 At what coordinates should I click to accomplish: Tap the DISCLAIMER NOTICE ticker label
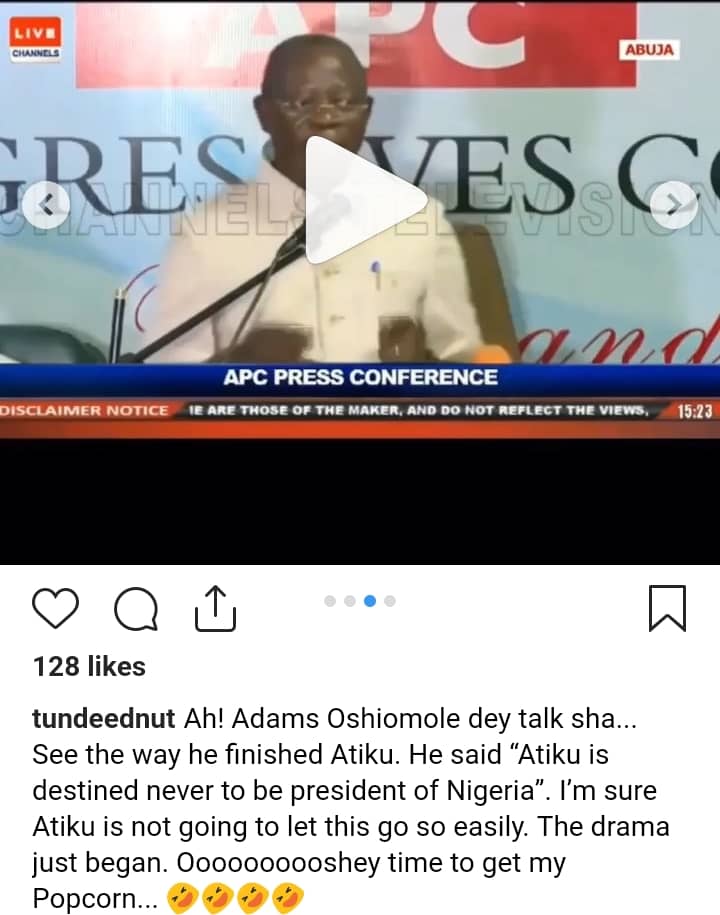click(x=84, y=410)
